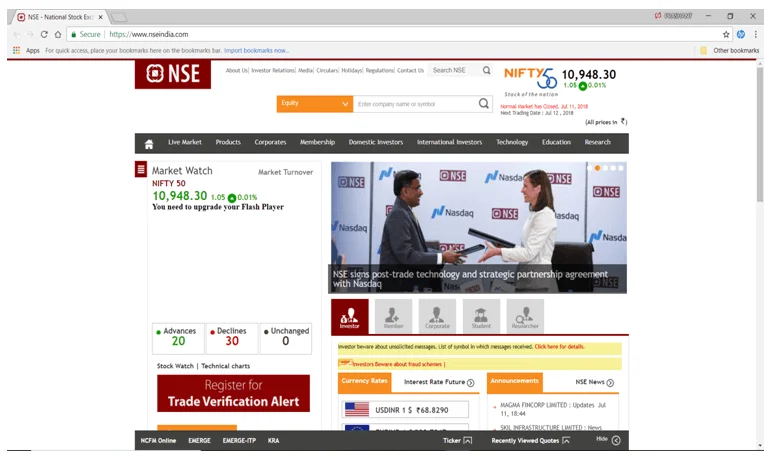The height and width of the screenshot is (460, 775).
Task: Open the Domestic Investors menu
Action: point(376,143)
